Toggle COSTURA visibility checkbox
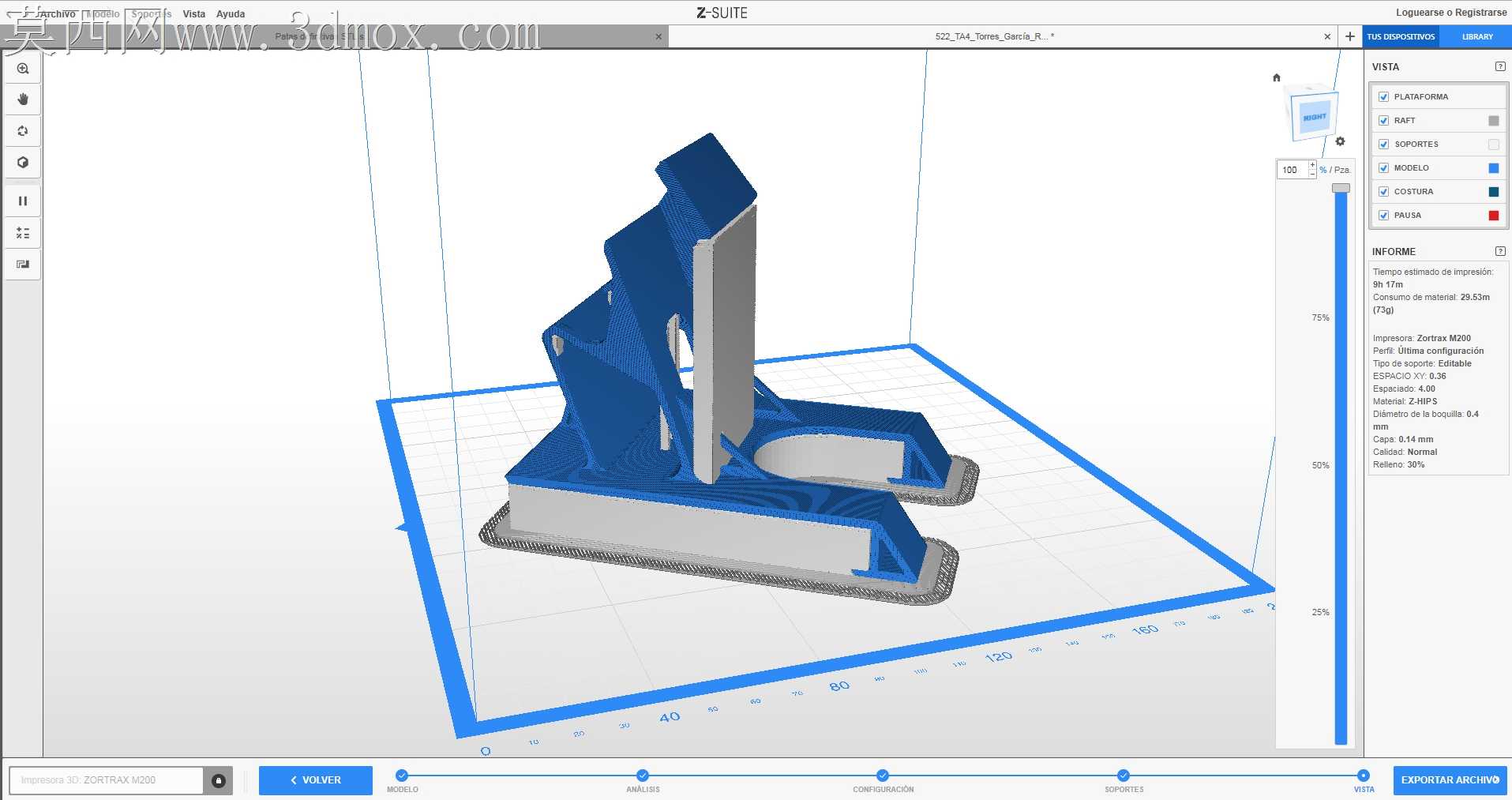 click(x=1383, y=192)
